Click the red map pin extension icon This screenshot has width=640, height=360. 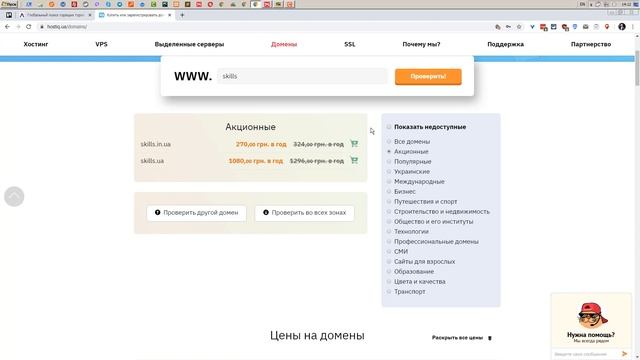coord(607,27)
